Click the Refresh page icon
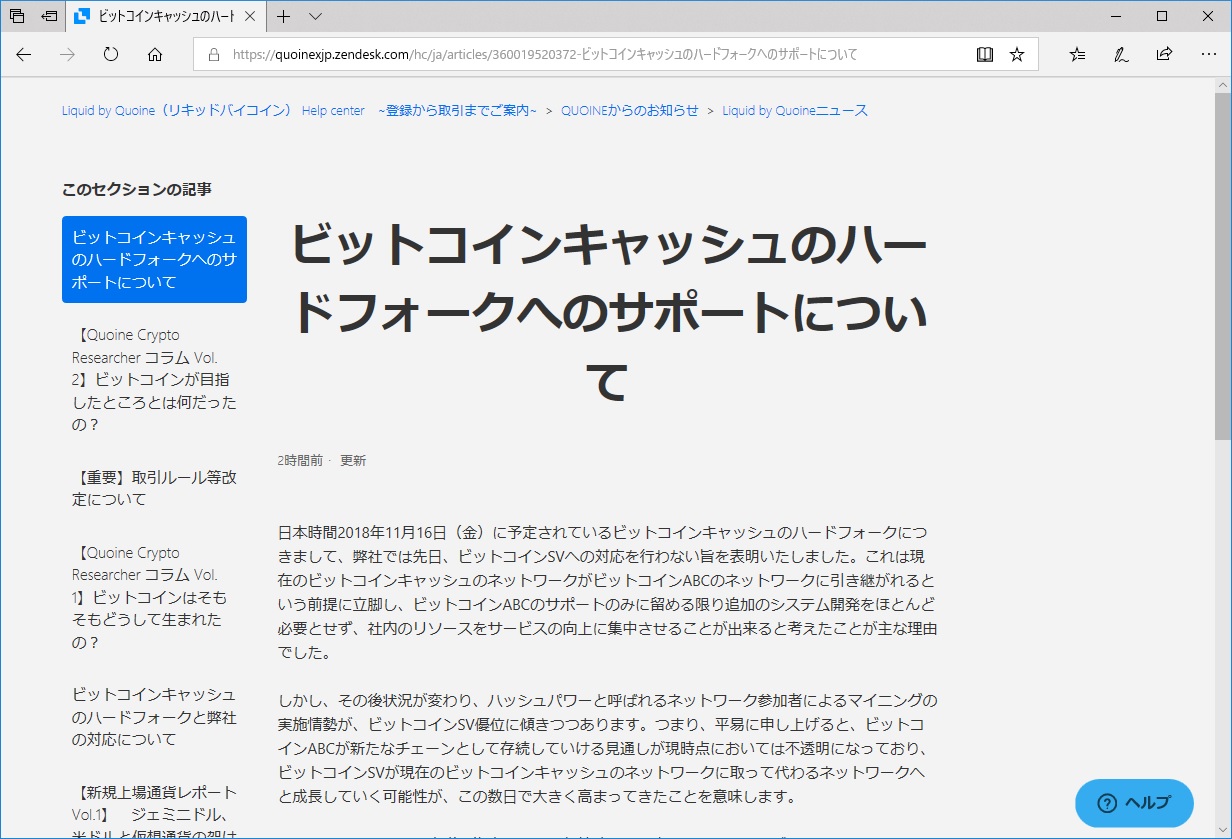This screenshot has width=1232, height=839. (110, 55)
